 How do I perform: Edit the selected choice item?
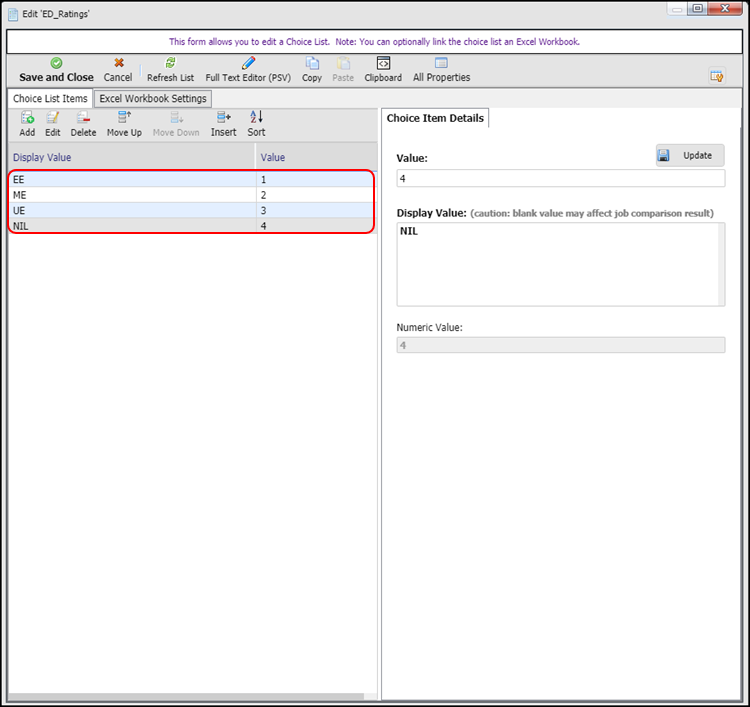53,118
